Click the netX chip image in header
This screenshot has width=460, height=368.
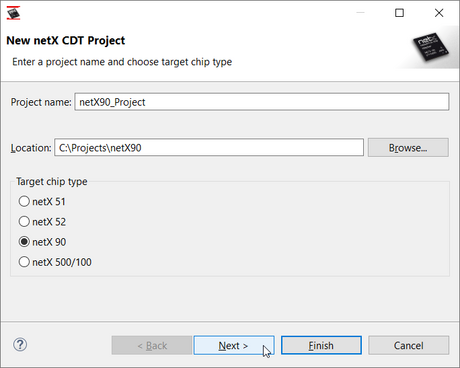click(x=431, y=47)
